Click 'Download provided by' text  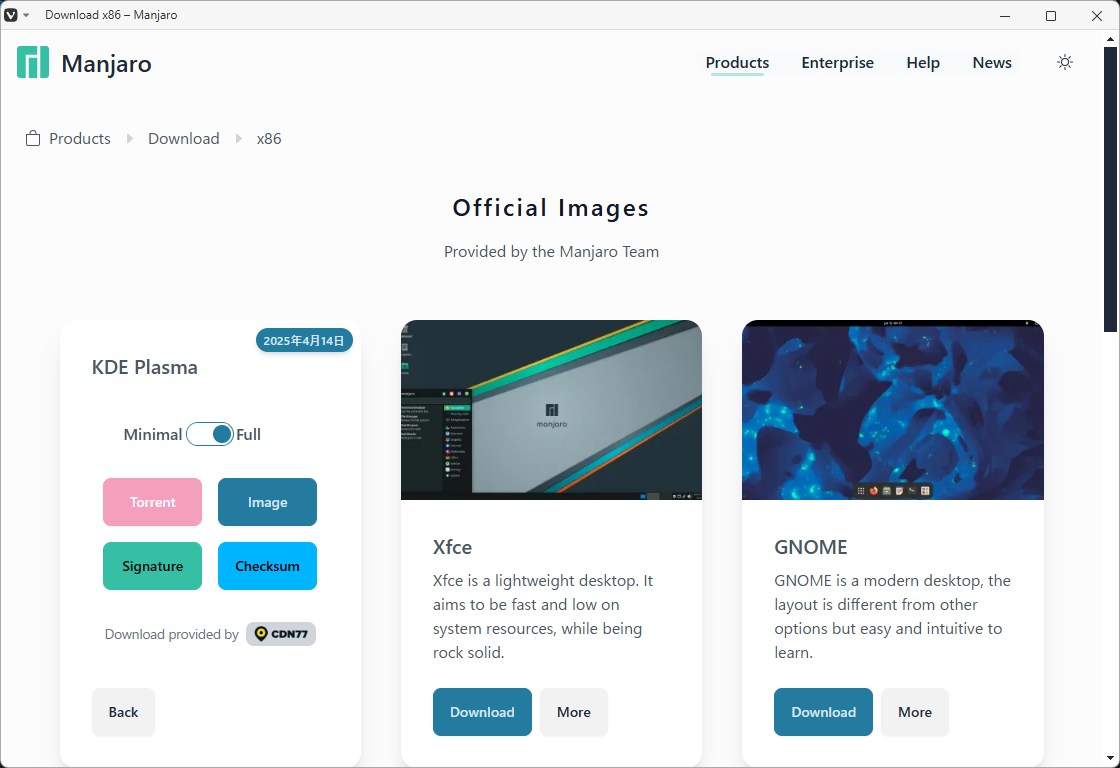tap(171, 634)
